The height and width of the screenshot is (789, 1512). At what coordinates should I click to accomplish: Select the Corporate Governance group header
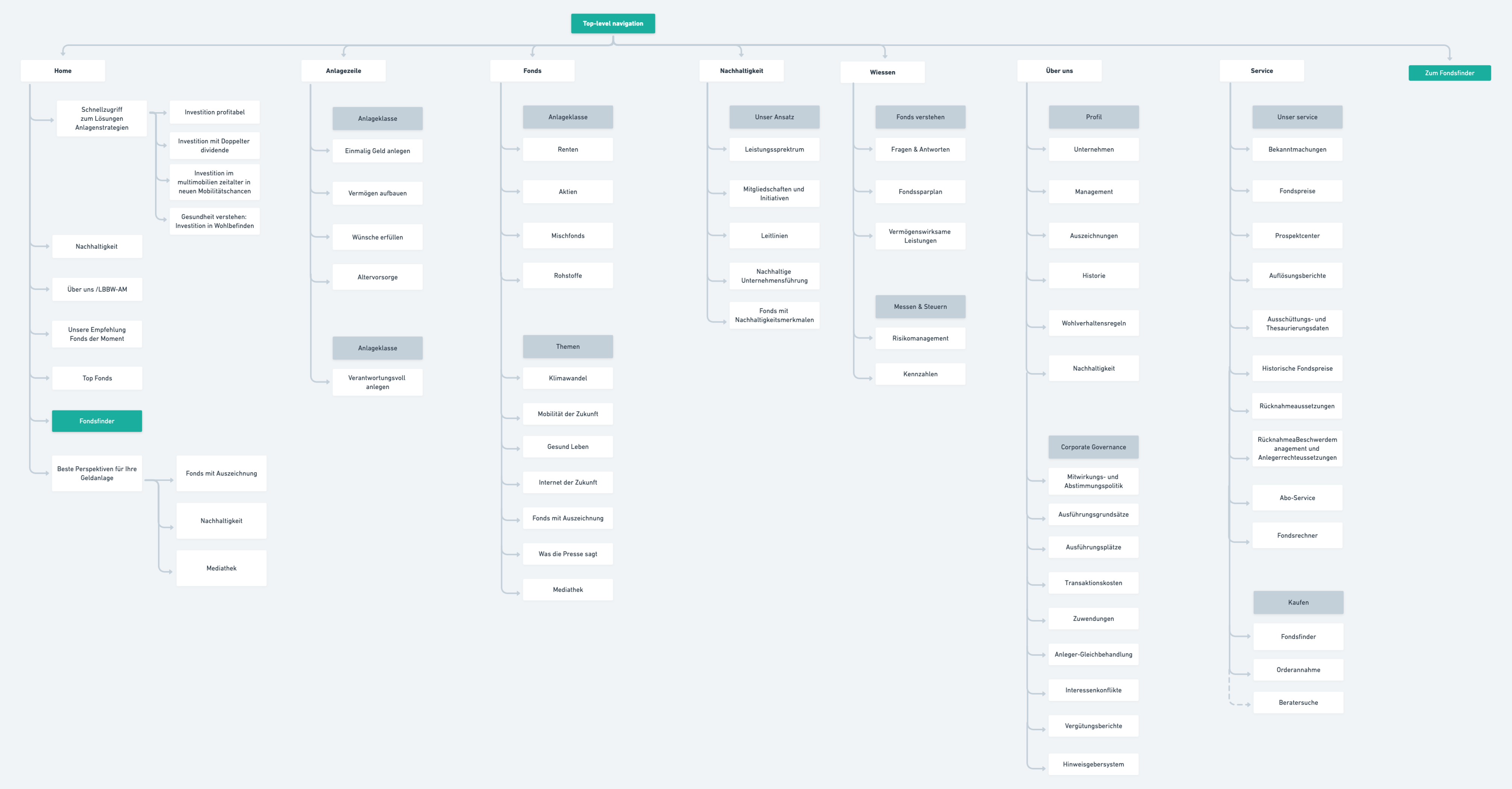[x=1093, y=447]
